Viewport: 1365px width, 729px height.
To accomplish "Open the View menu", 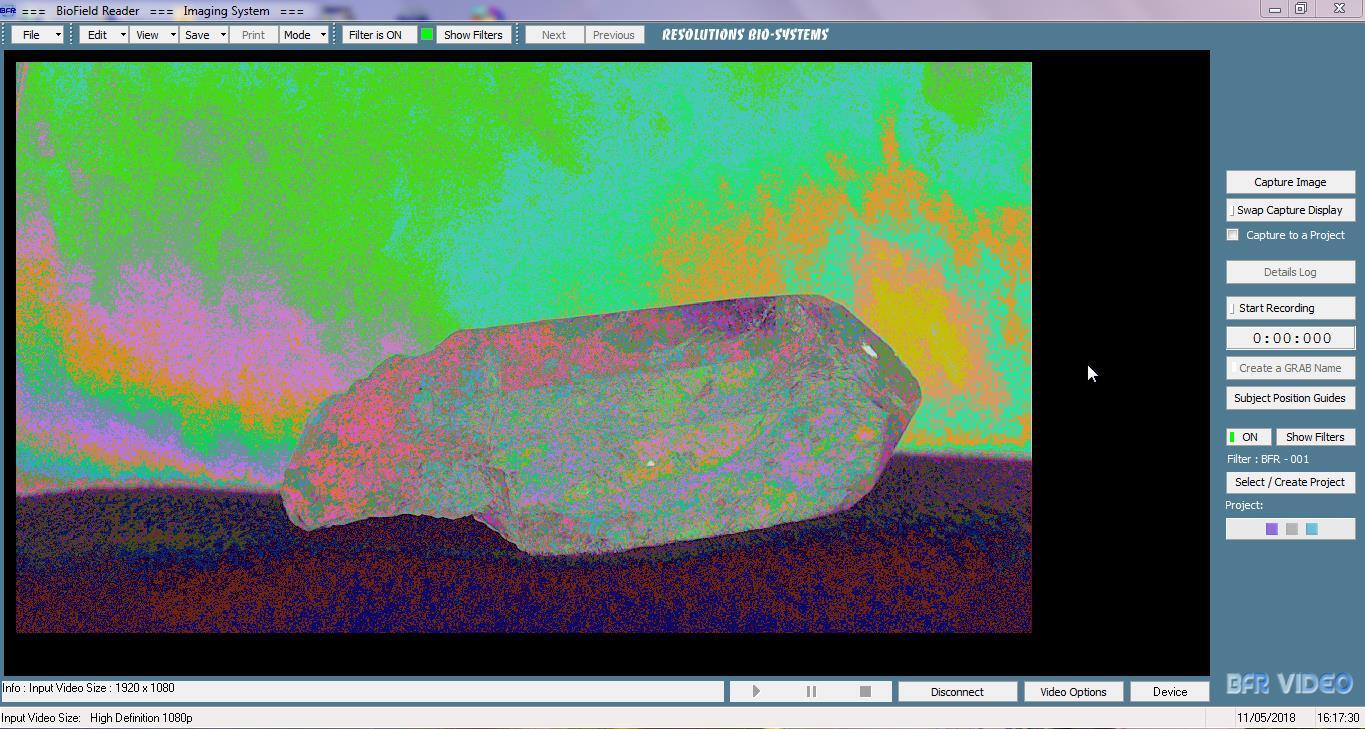I will 153,35.
